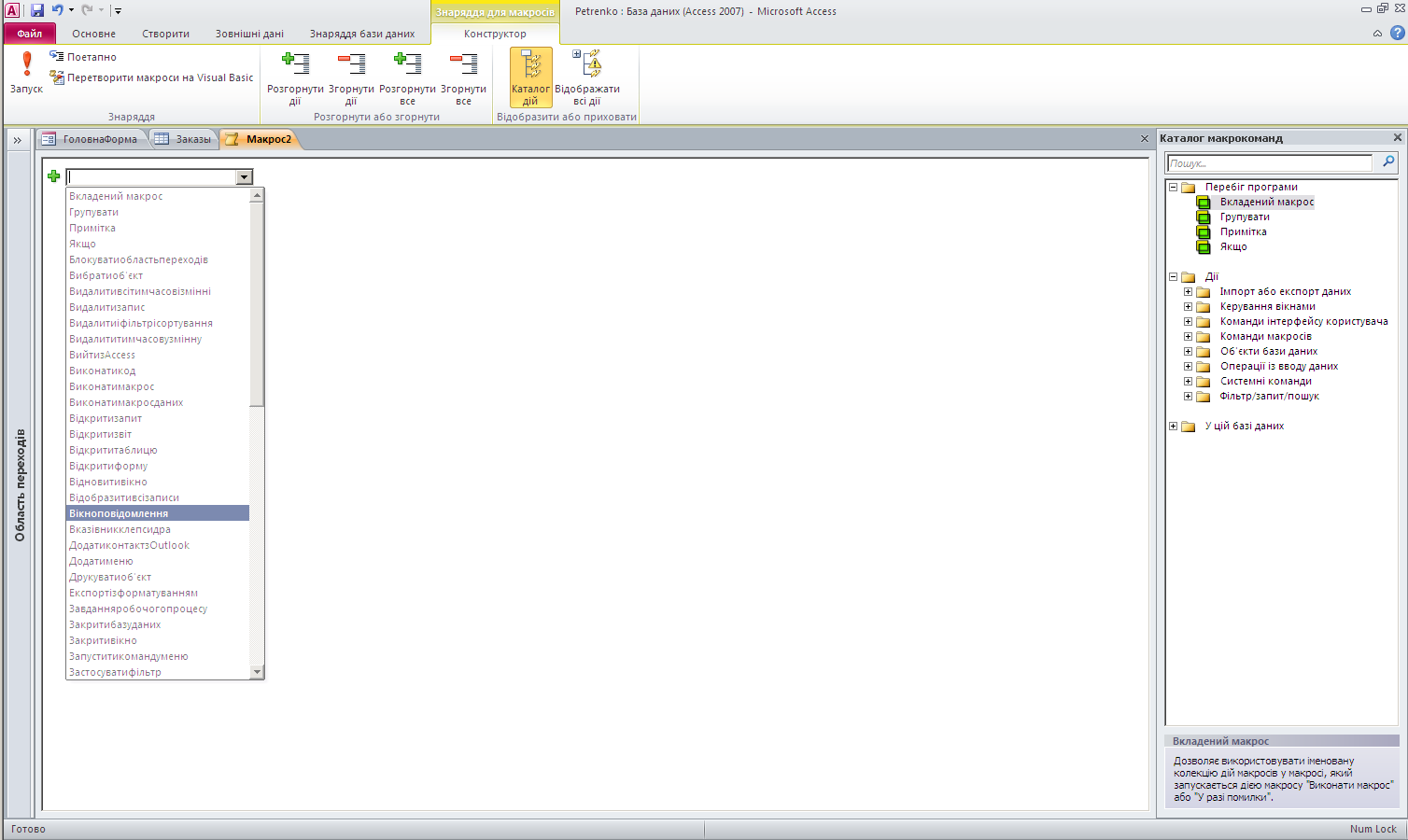Enable Поетапно single-step mode

[83, 57]
